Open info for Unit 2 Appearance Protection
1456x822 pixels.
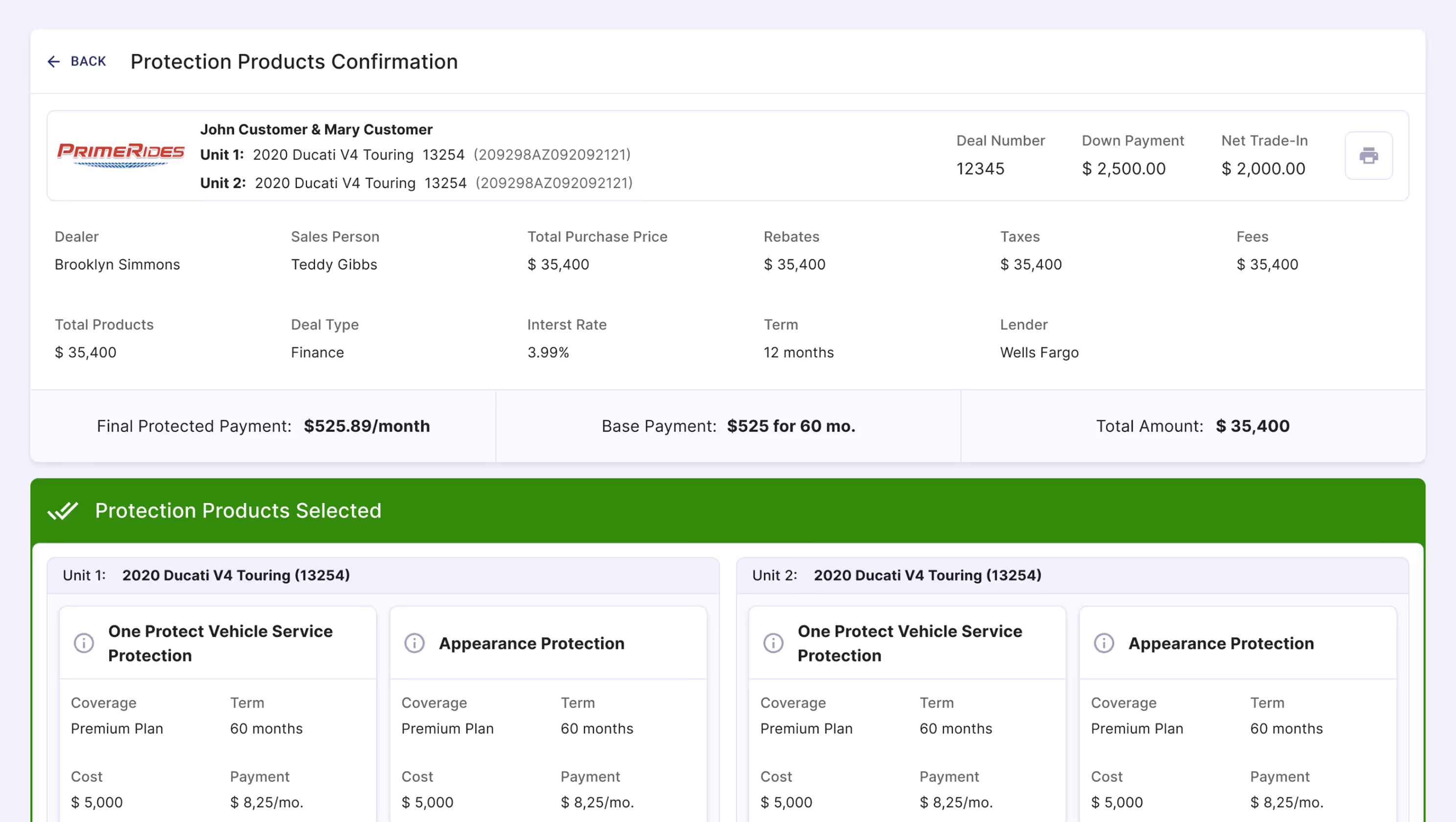tap(1103, 643)
